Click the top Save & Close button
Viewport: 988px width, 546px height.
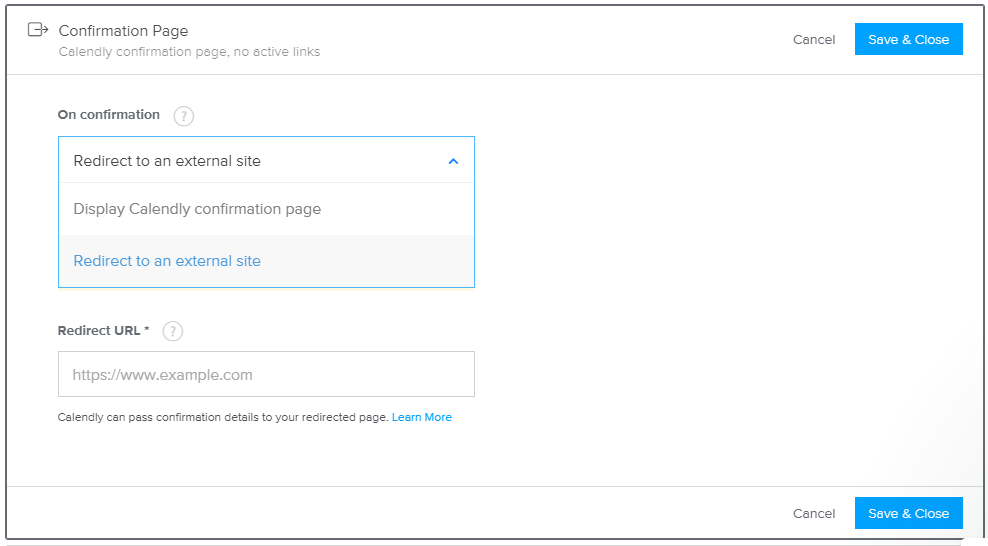click(x=908, y=39)
